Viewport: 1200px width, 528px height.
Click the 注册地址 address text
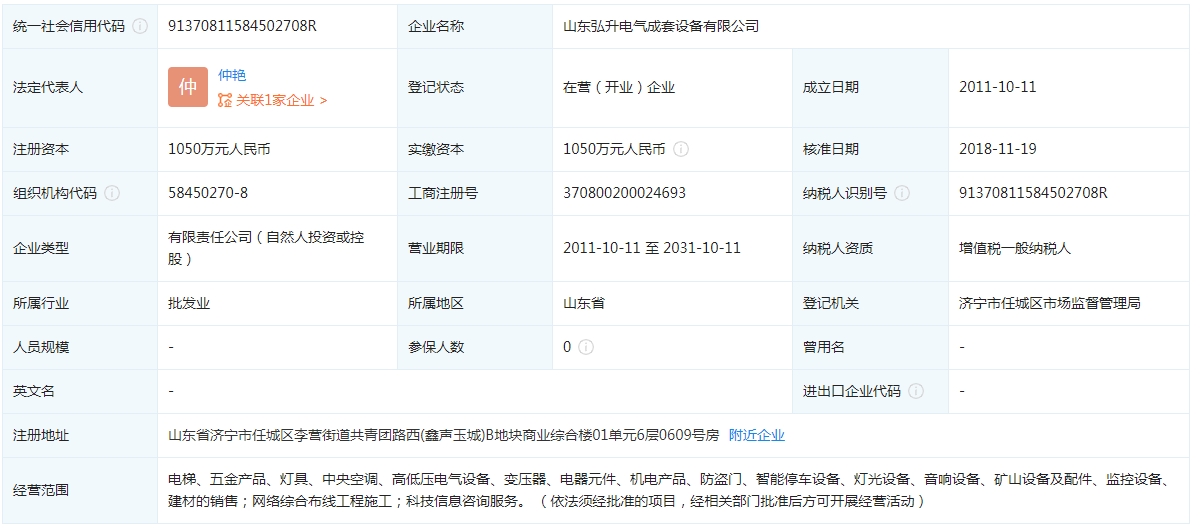443,435
